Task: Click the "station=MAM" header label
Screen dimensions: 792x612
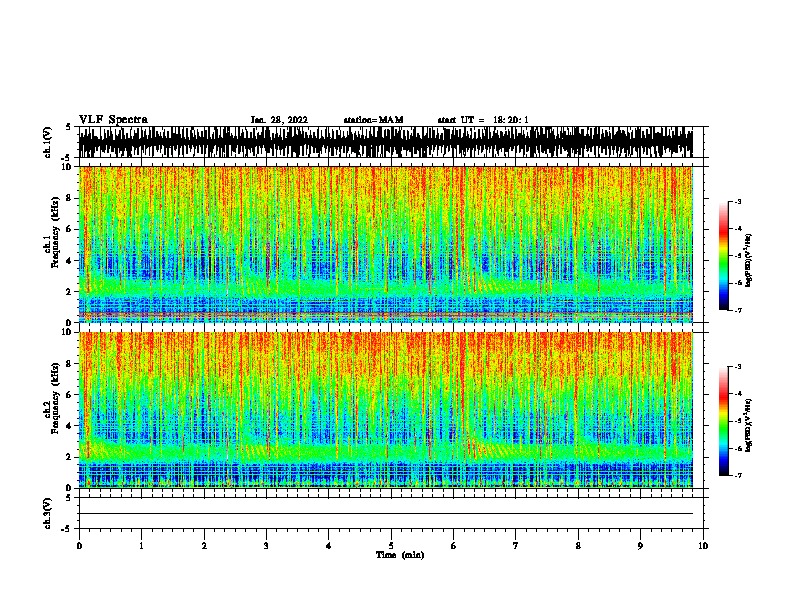Action: tap(373, 120)
